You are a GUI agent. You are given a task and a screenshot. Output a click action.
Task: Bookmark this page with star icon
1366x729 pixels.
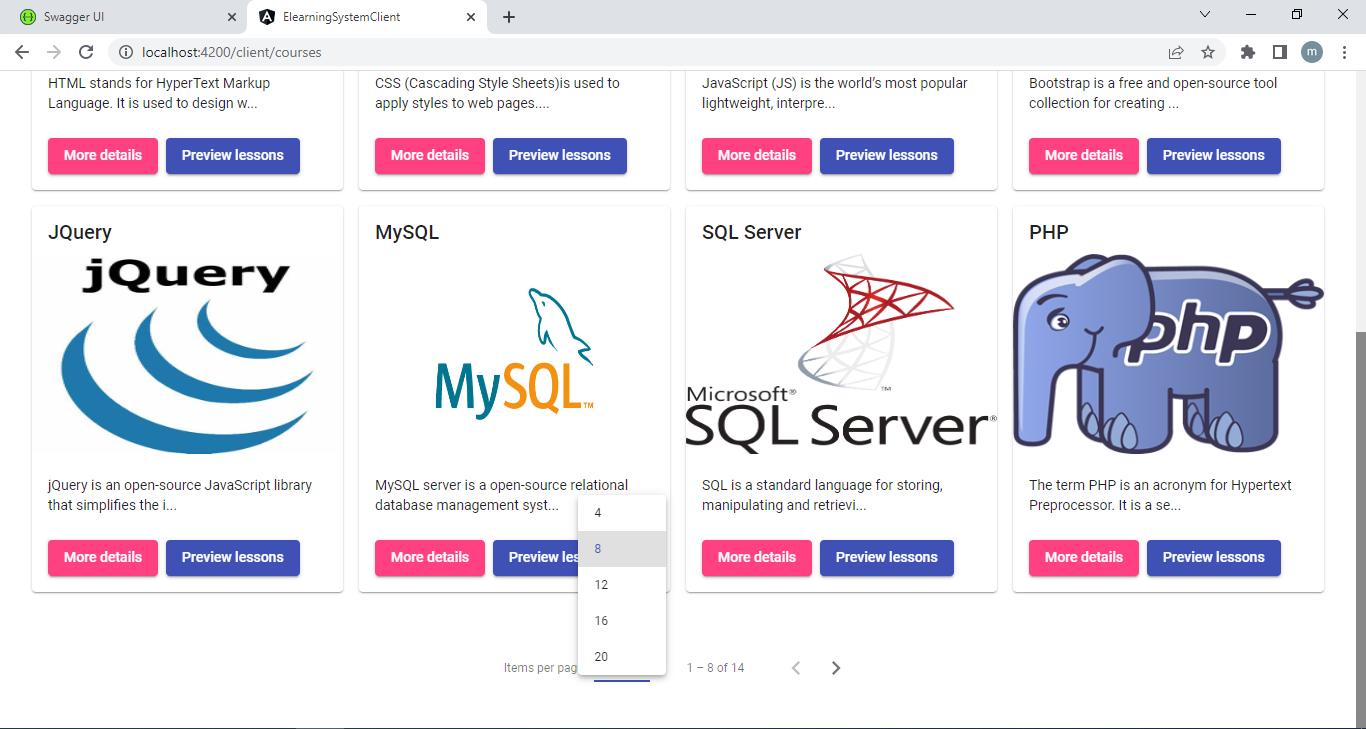pos(1208,52)
